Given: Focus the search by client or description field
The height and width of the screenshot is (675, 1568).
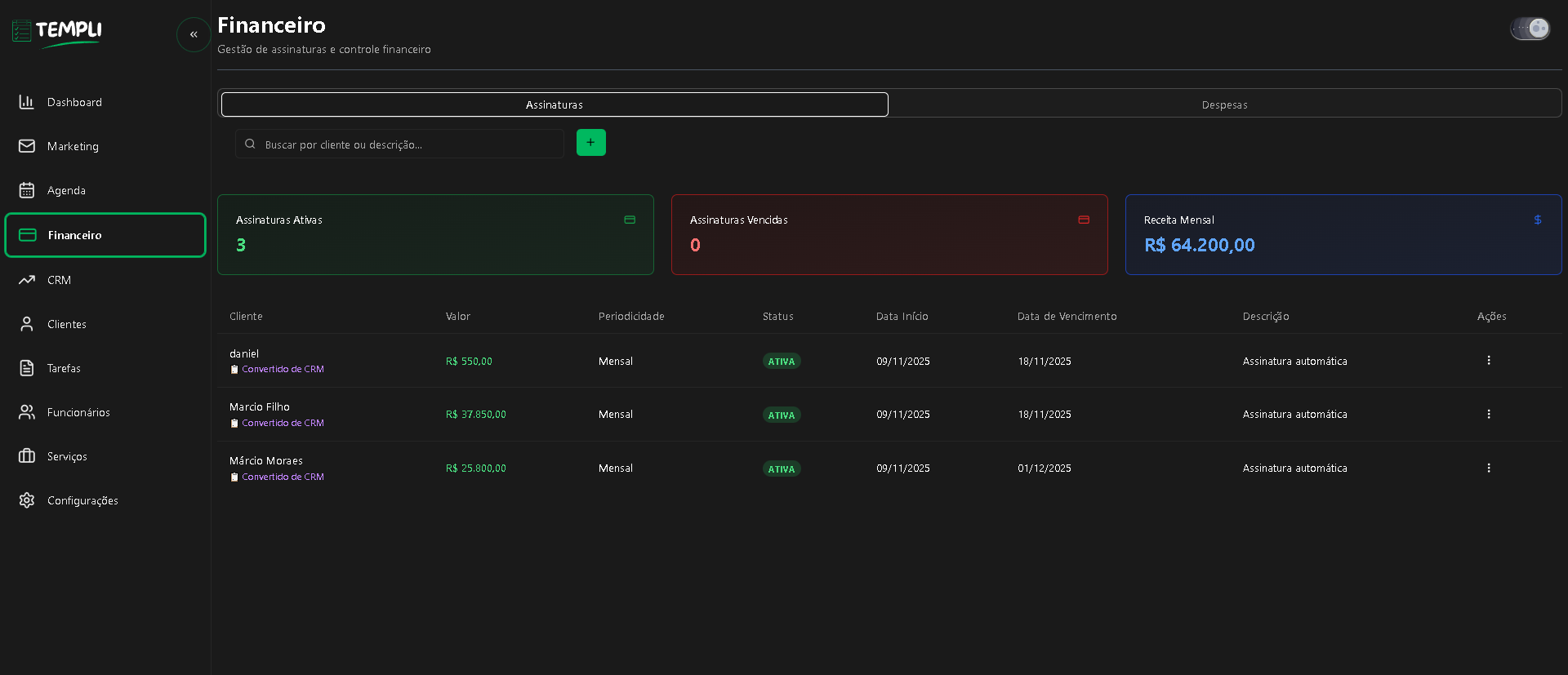Looking at the screenshot, I should point(400,144).
